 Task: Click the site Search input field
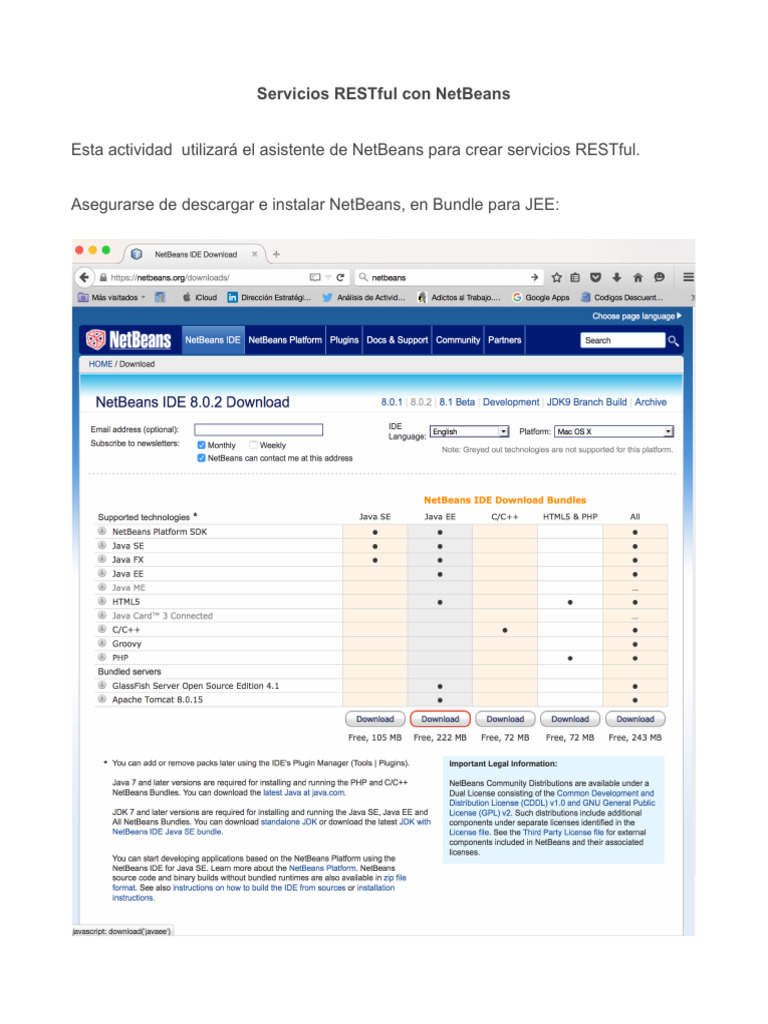[622, 340]
